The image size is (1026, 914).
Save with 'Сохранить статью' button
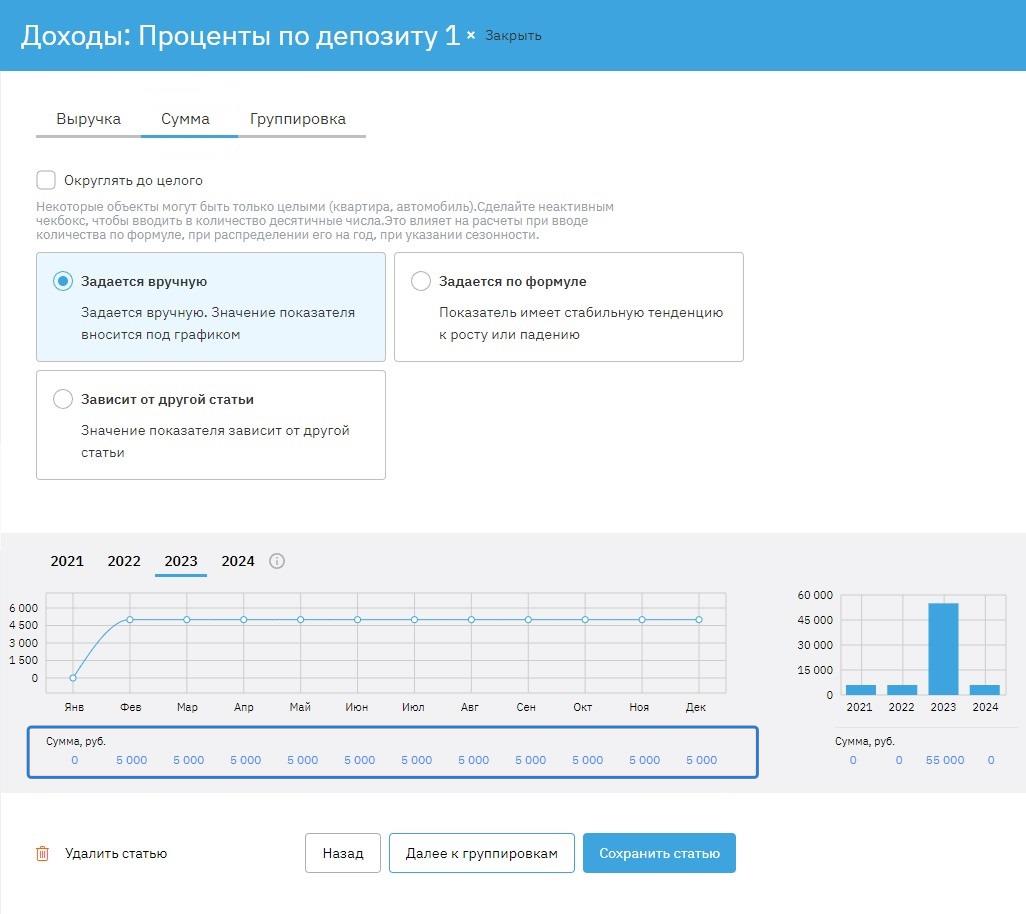pyautogui.click(x=659, y=853)
